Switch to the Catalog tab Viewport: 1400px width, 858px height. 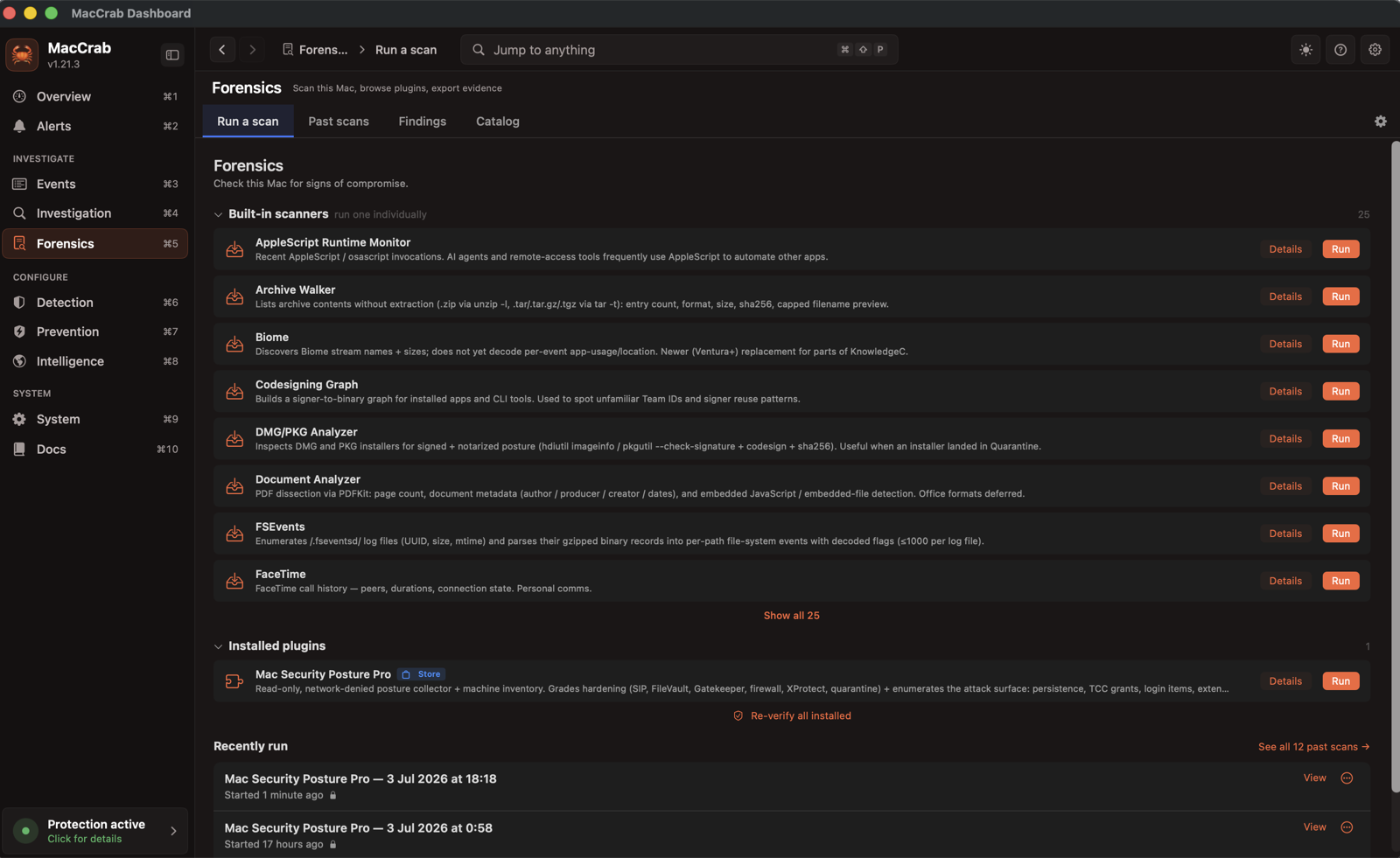[498, 122]
